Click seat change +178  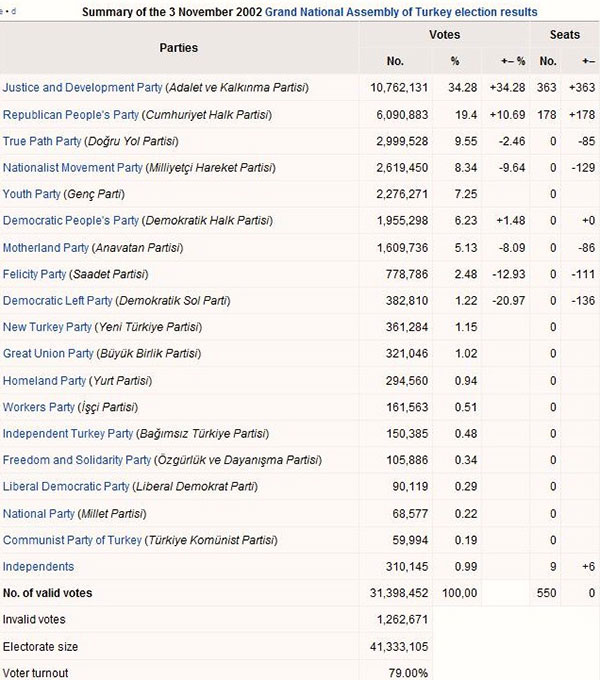[x=582, y=115]
